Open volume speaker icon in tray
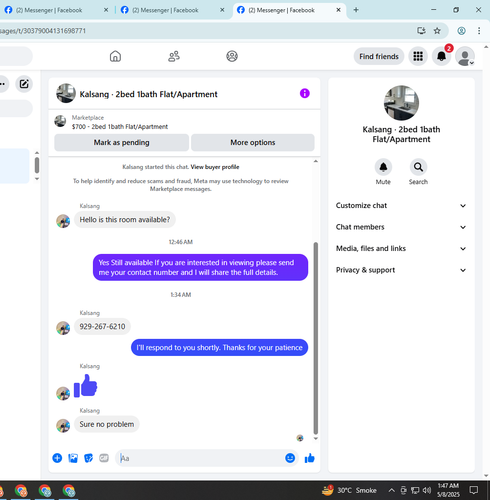The width and height of the screenshot is (490, 500). pyautogui.click(x=427, y=490)
